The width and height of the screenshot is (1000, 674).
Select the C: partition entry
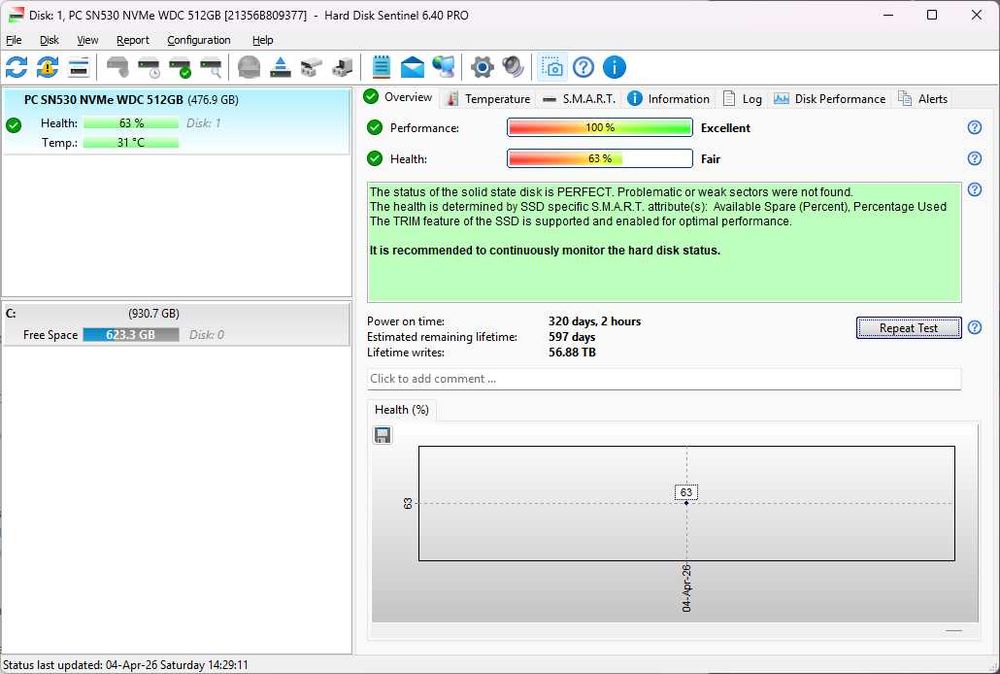coord(176,324)
